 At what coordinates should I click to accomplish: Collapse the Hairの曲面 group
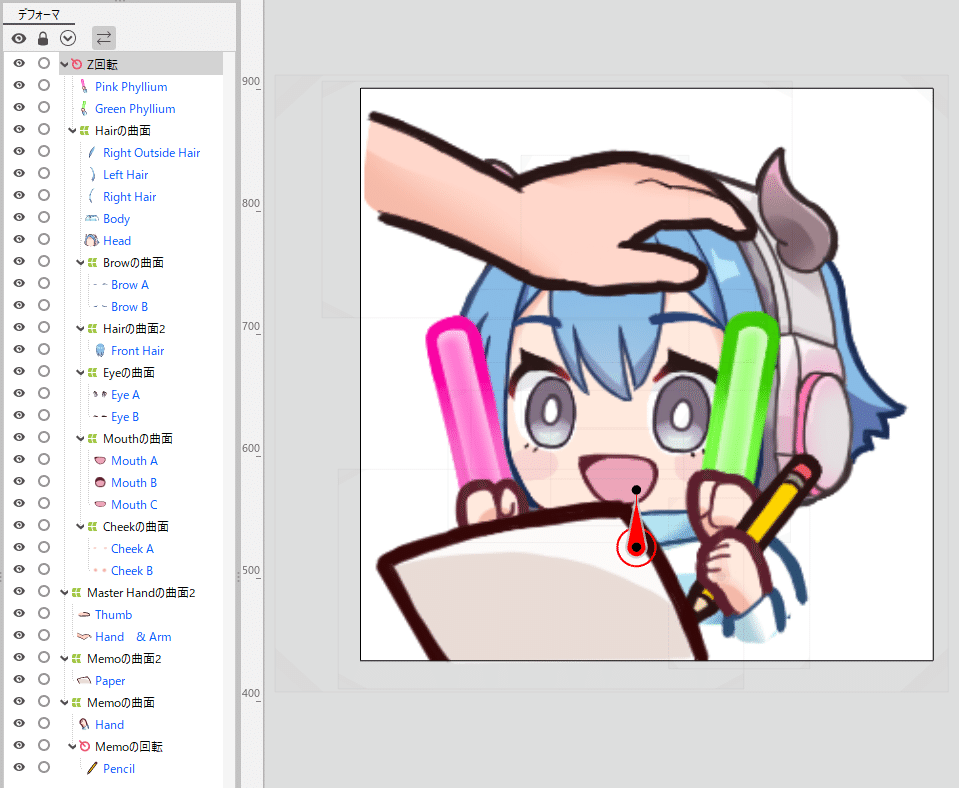[x=72, y=130]
